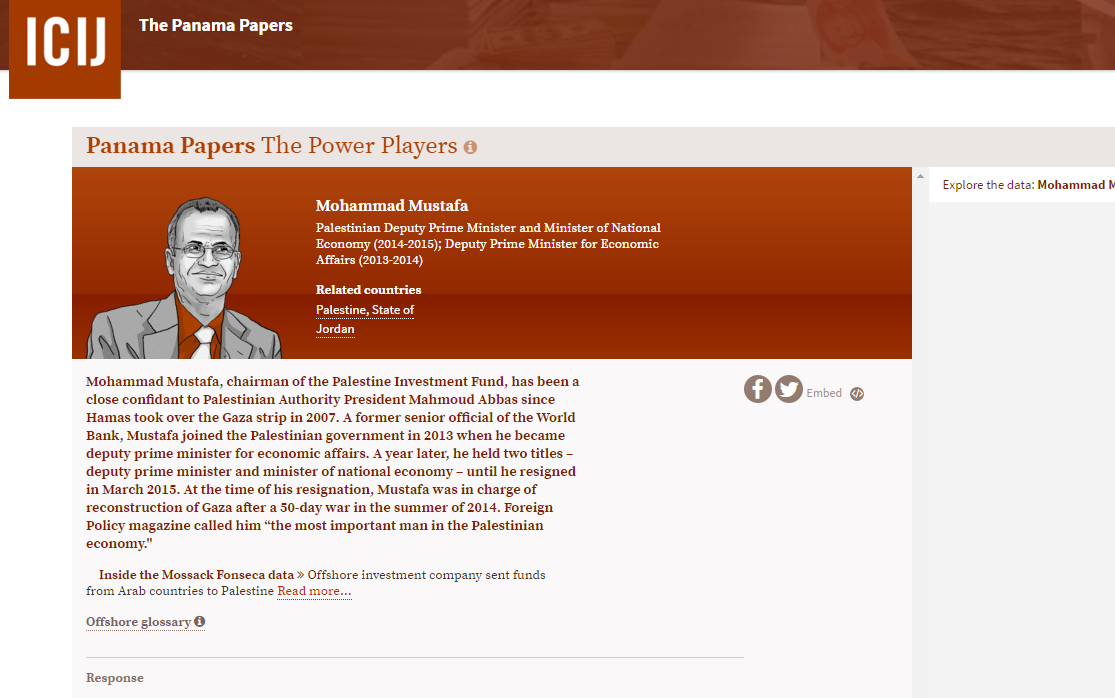Screen dimensions: 1115x698
Task: Click Read more... link
Action: (314, 591)
